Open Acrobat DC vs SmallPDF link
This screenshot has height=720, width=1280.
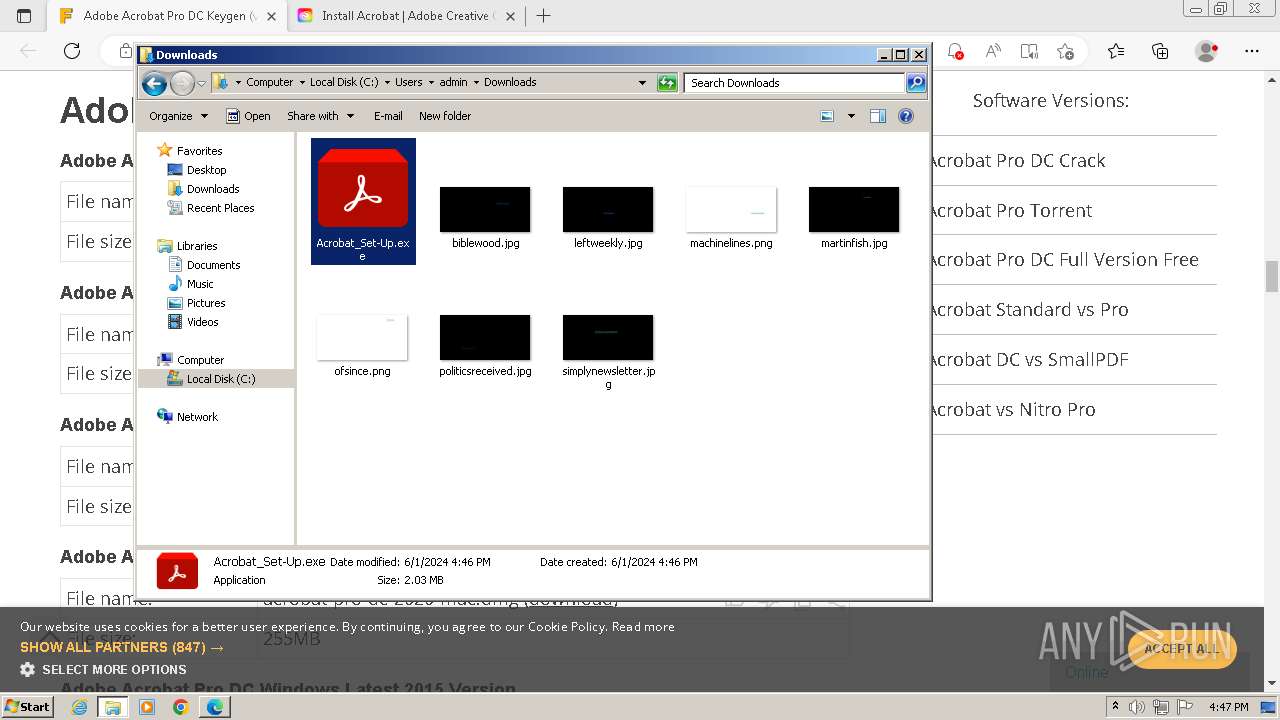tap(1028, 359)
